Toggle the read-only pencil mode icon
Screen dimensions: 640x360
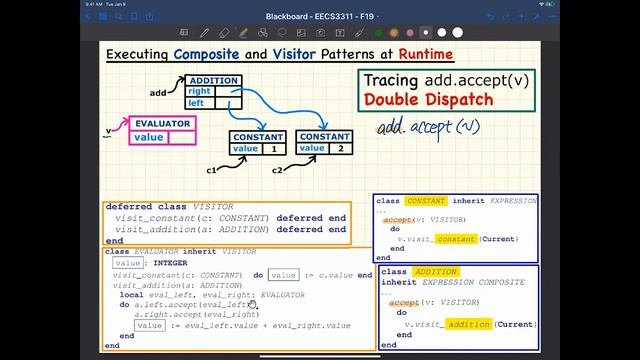tap(536, 17)
